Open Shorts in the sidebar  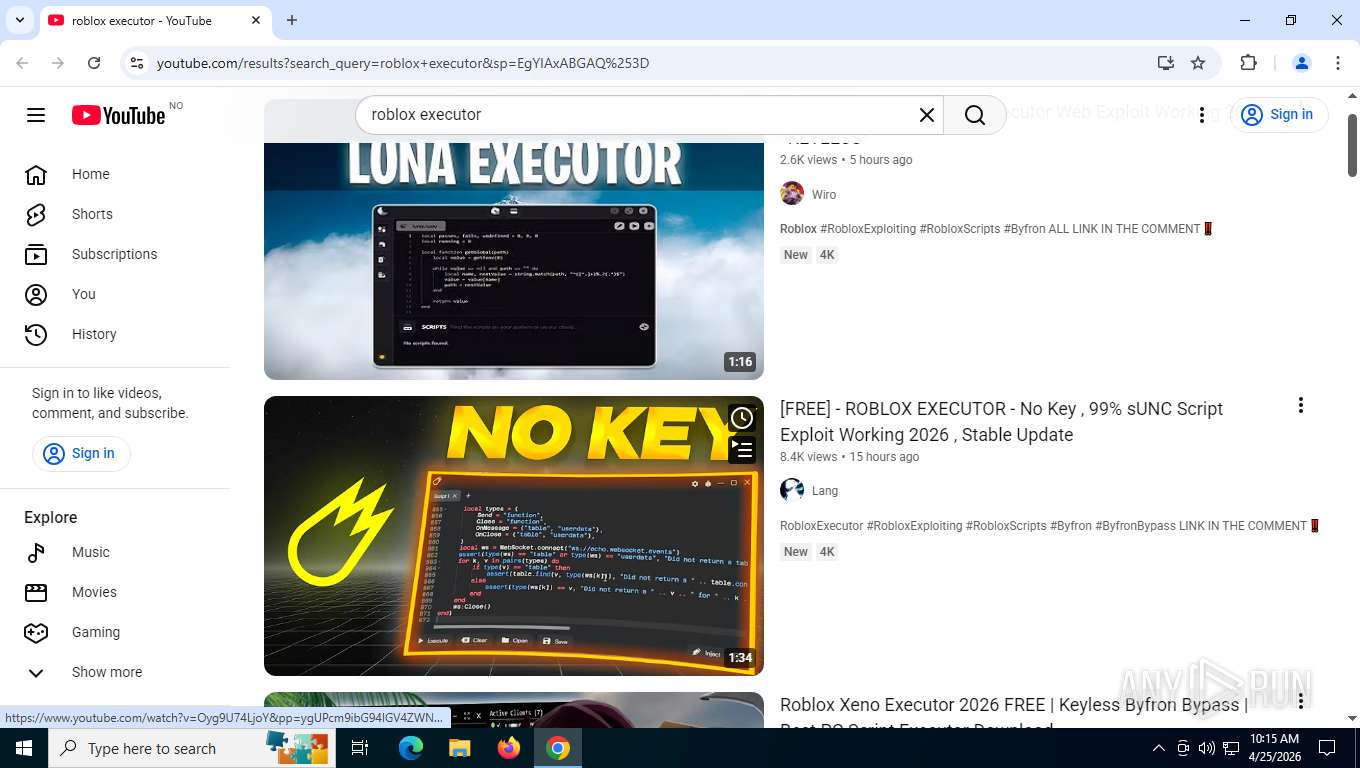click(115, 214)
